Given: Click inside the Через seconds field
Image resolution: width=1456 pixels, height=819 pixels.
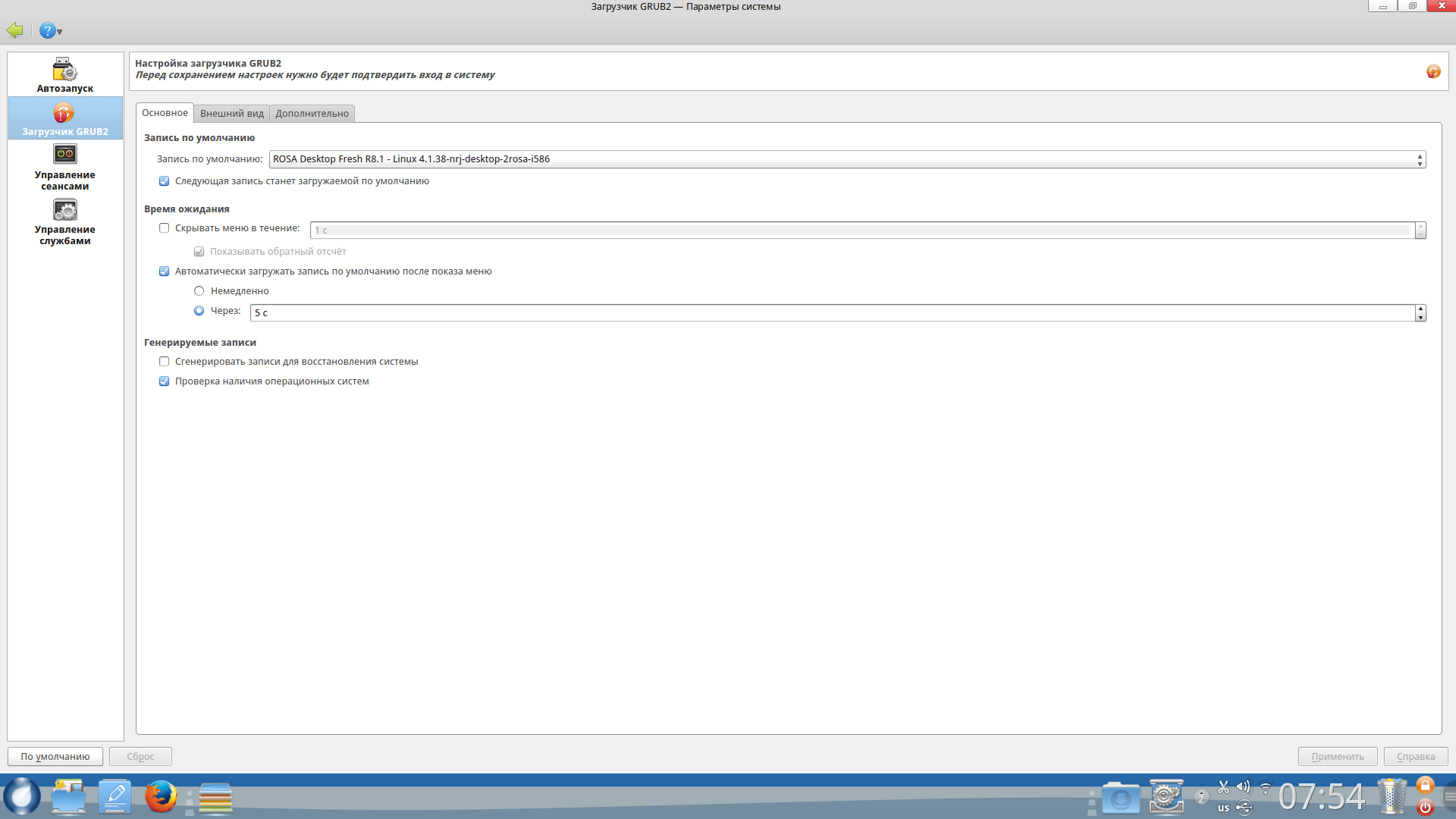Looking at the screenshot, I should pyautogui.click(x=831, y=313).
